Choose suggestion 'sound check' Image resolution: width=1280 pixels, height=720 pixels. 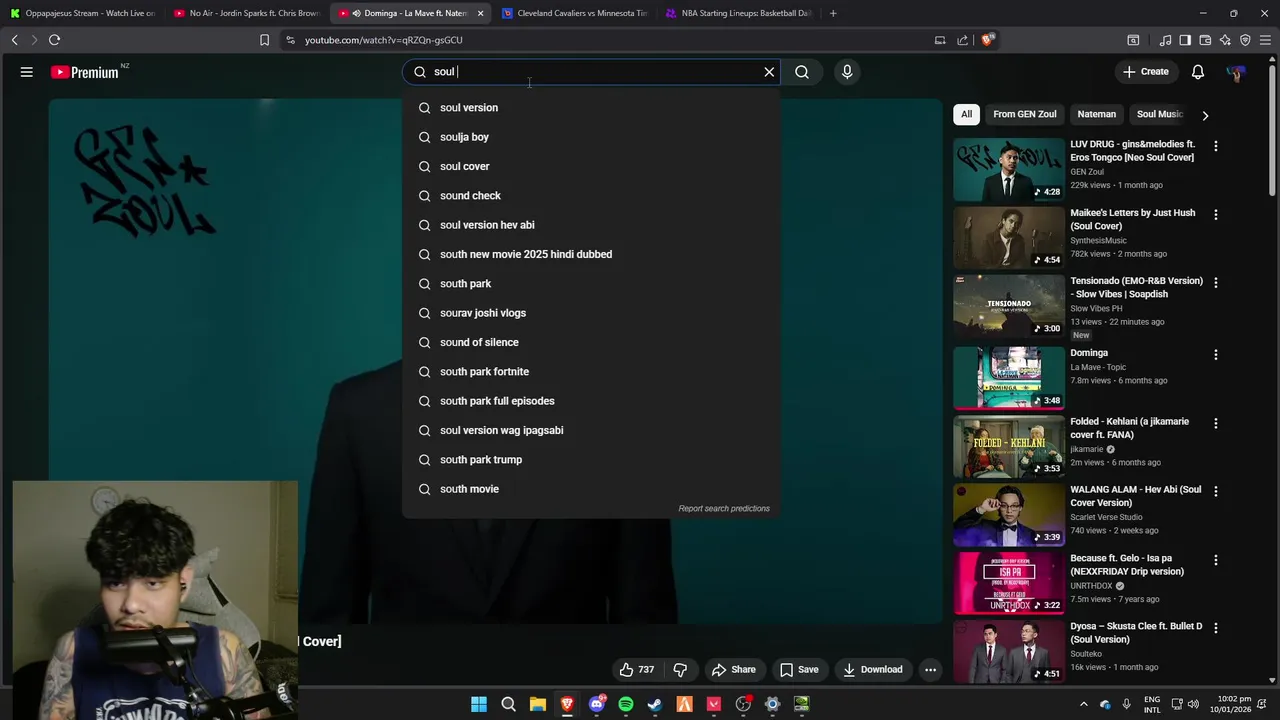pos(590,196)
